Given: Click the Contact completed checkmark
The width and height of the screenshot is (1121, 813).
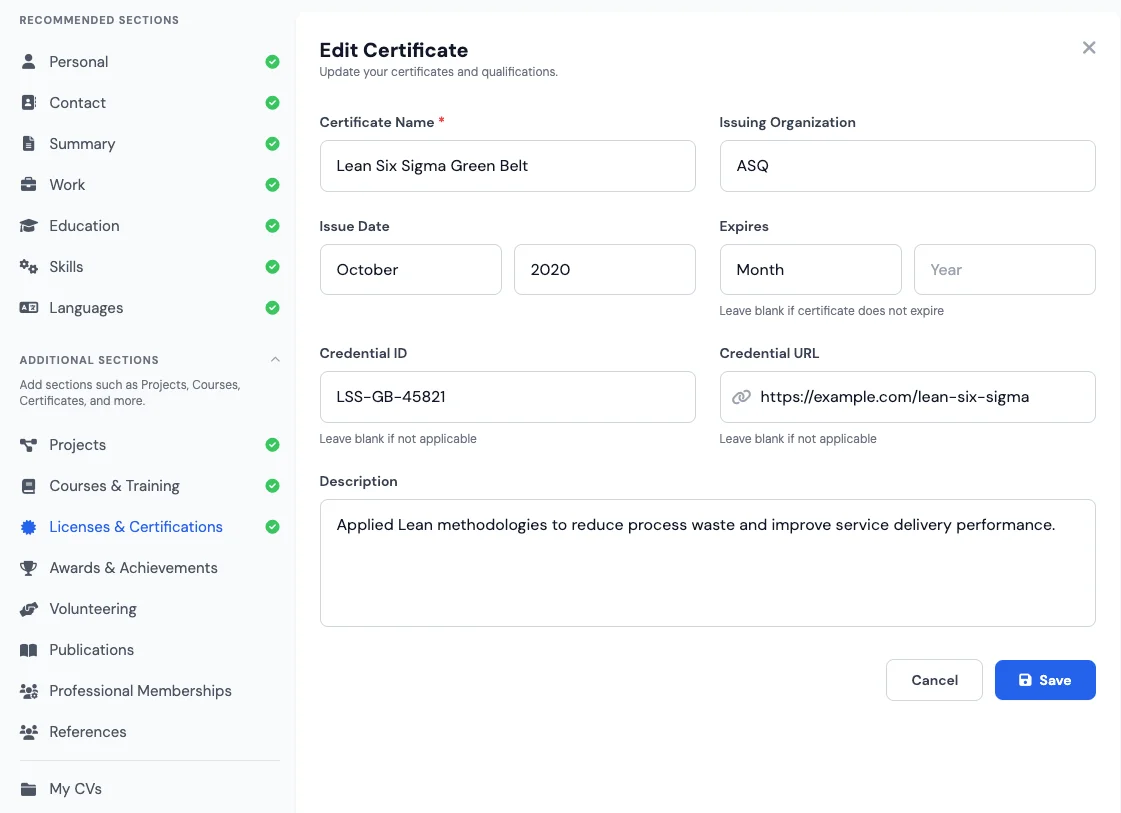Looking at the screenshot, I should [272, 102].
